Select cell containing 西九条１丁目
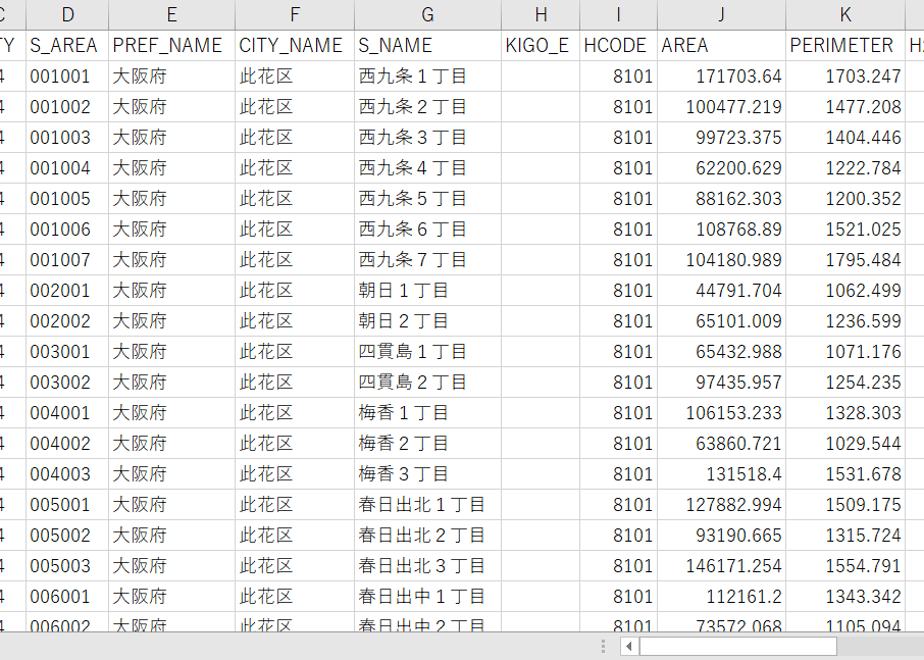924x660 pixels. click(x=428, y=76)
